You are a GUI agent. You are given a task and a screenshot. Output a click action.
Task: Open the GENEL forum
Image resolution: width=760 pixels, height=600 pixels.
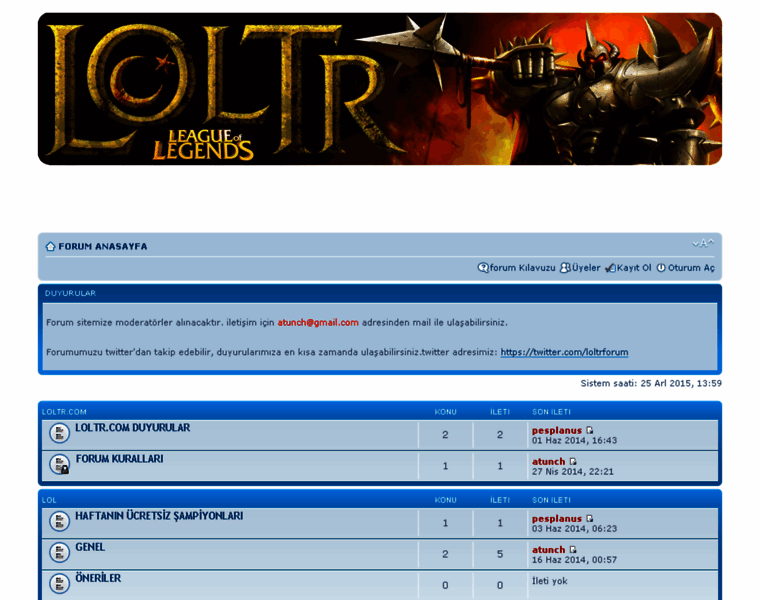(90, 547)
